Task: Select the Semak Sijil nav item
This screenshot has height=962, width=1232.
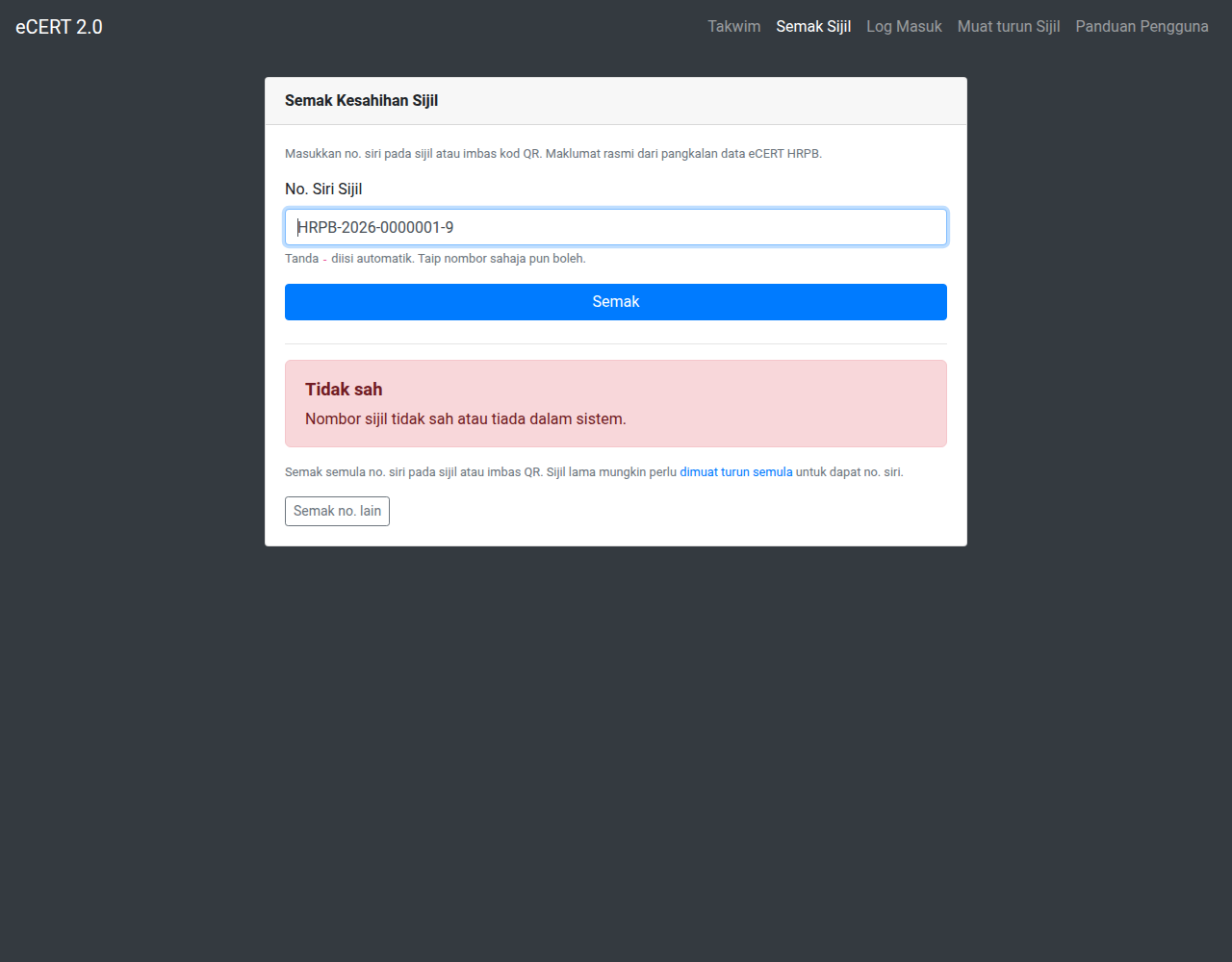Action: coord(813,27)
